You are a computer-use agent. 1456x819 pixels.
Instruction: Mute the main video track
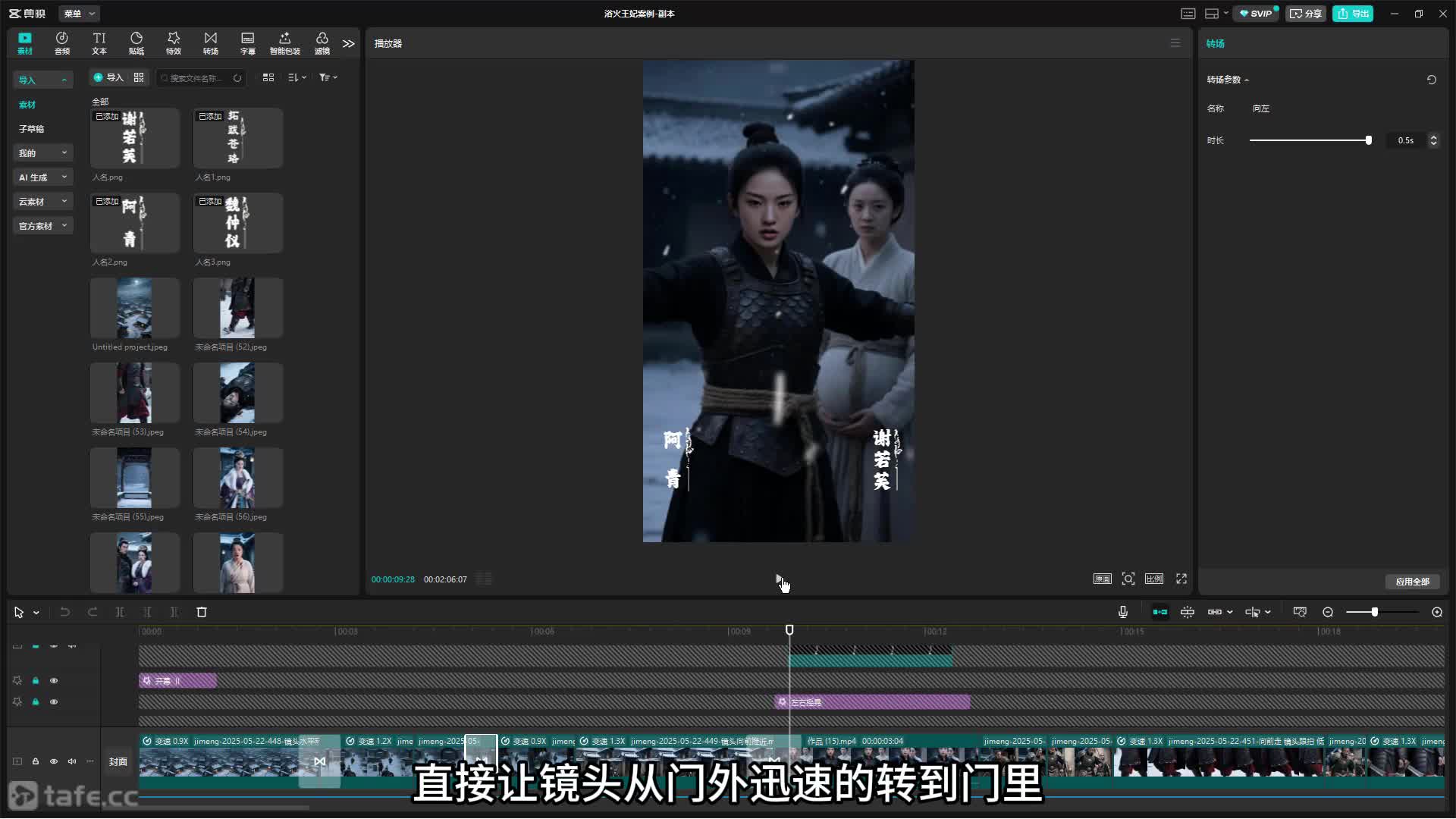point(72,761)
